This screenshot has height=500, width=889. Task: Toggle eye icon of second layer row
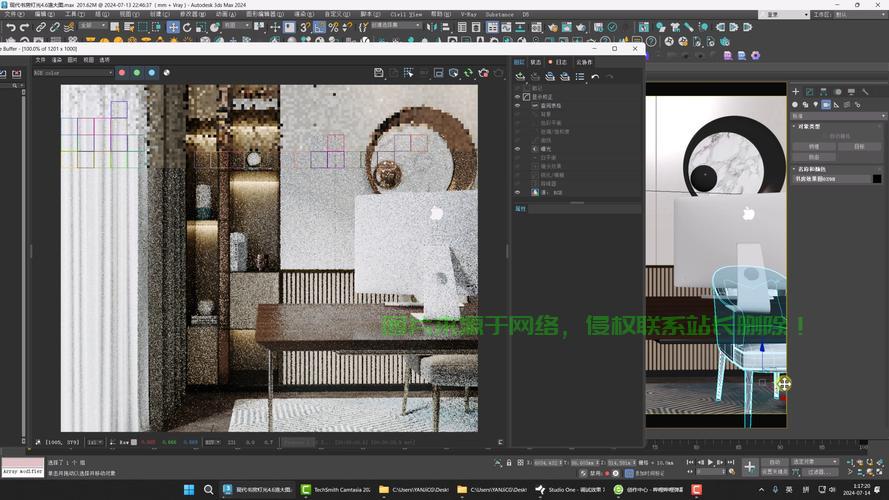click(518, 105)
